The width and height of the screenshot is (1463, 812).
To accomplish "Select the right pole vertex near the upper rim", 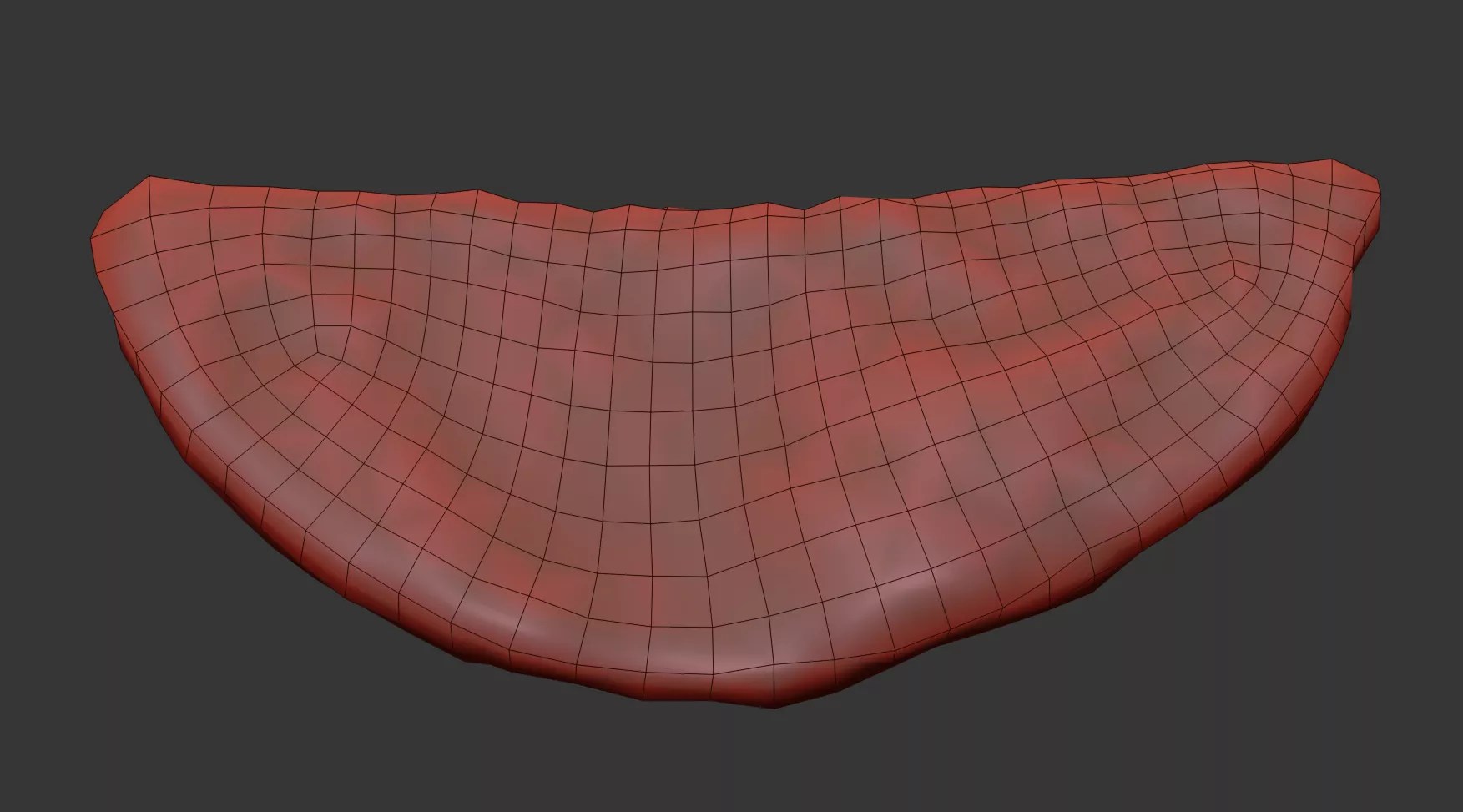I will tap(1233, 265).
